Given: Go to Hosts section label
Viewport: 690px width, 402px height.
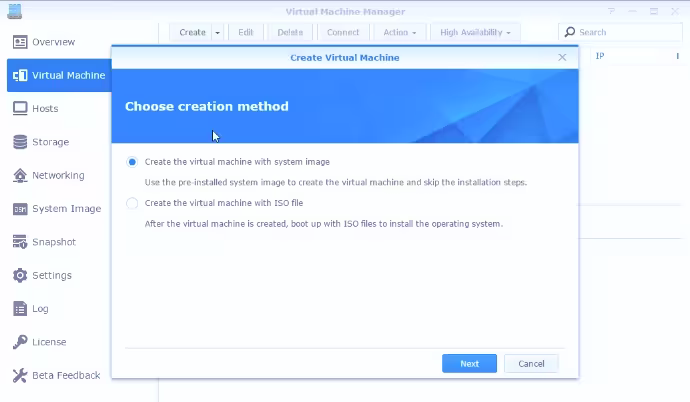Looking at the screenshot, I should tap(45, 109).
